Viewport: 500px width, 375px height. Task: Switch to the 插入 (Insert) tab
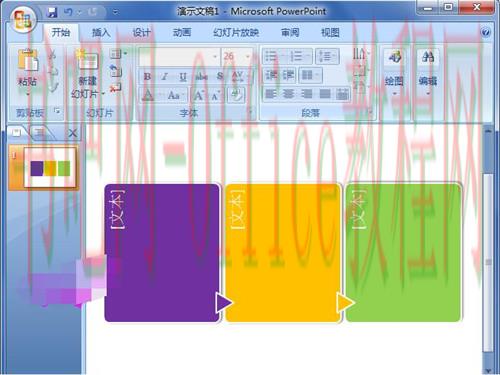click(101, 33)
